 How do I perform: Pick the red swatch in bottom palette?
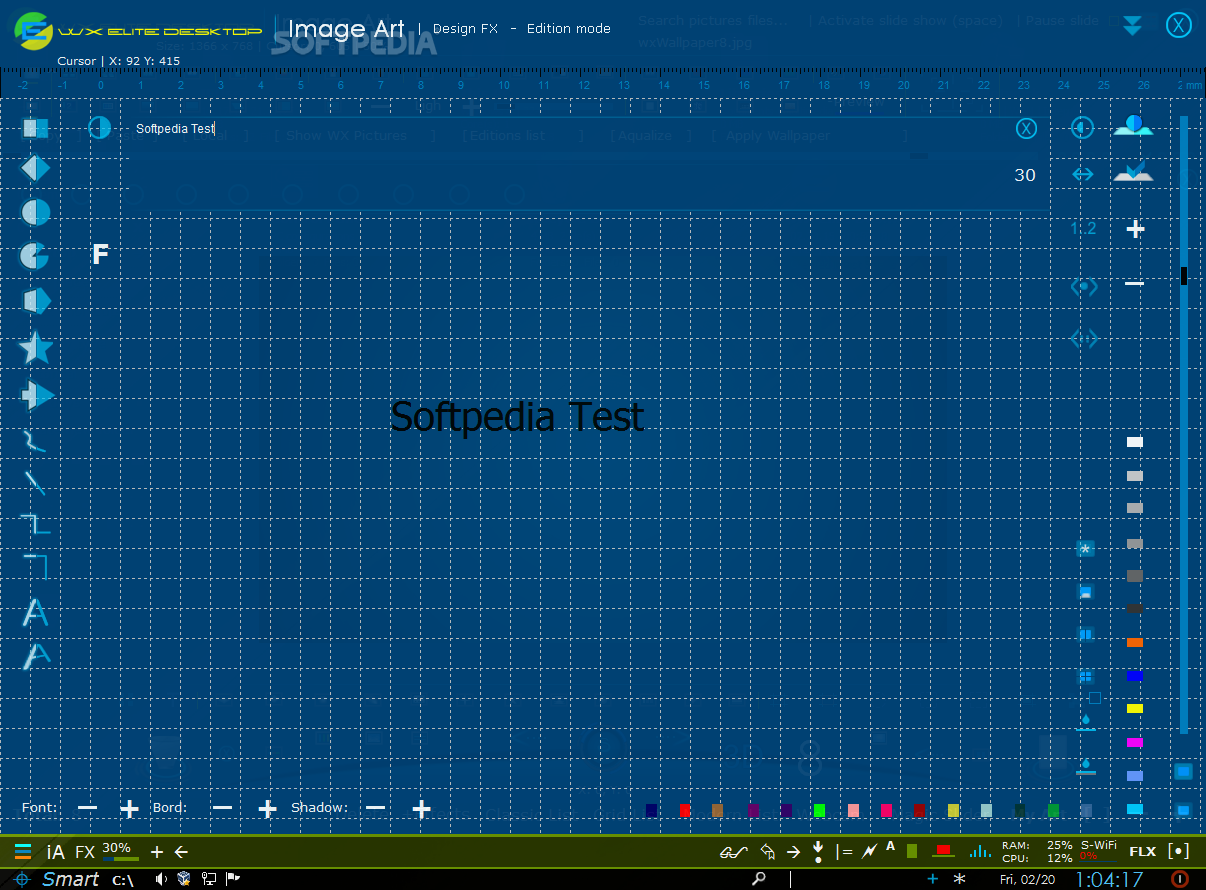(685, 810)
